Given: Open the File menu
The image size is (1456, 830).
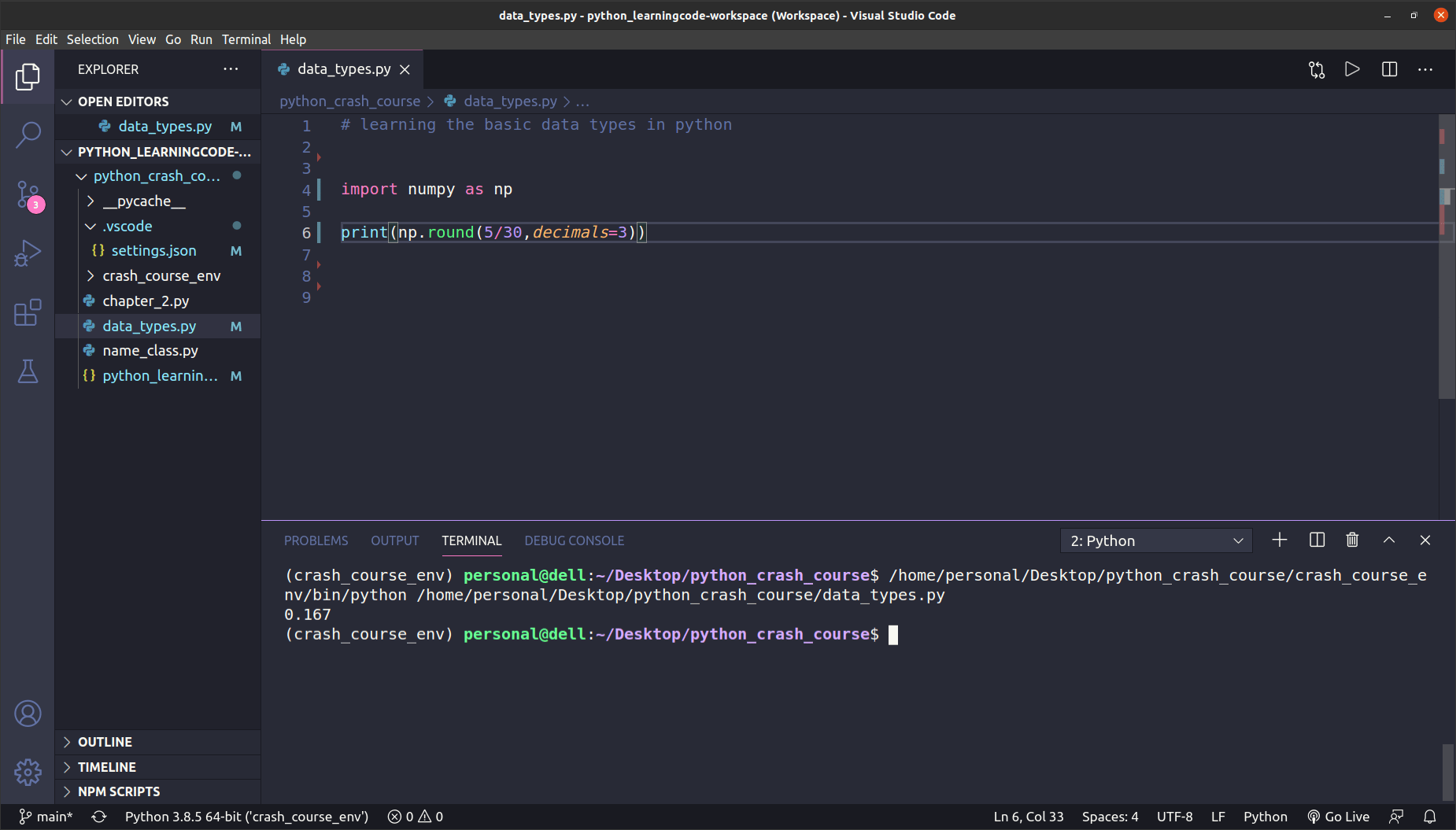Looking at the screenshot, I should click(16, 39).
